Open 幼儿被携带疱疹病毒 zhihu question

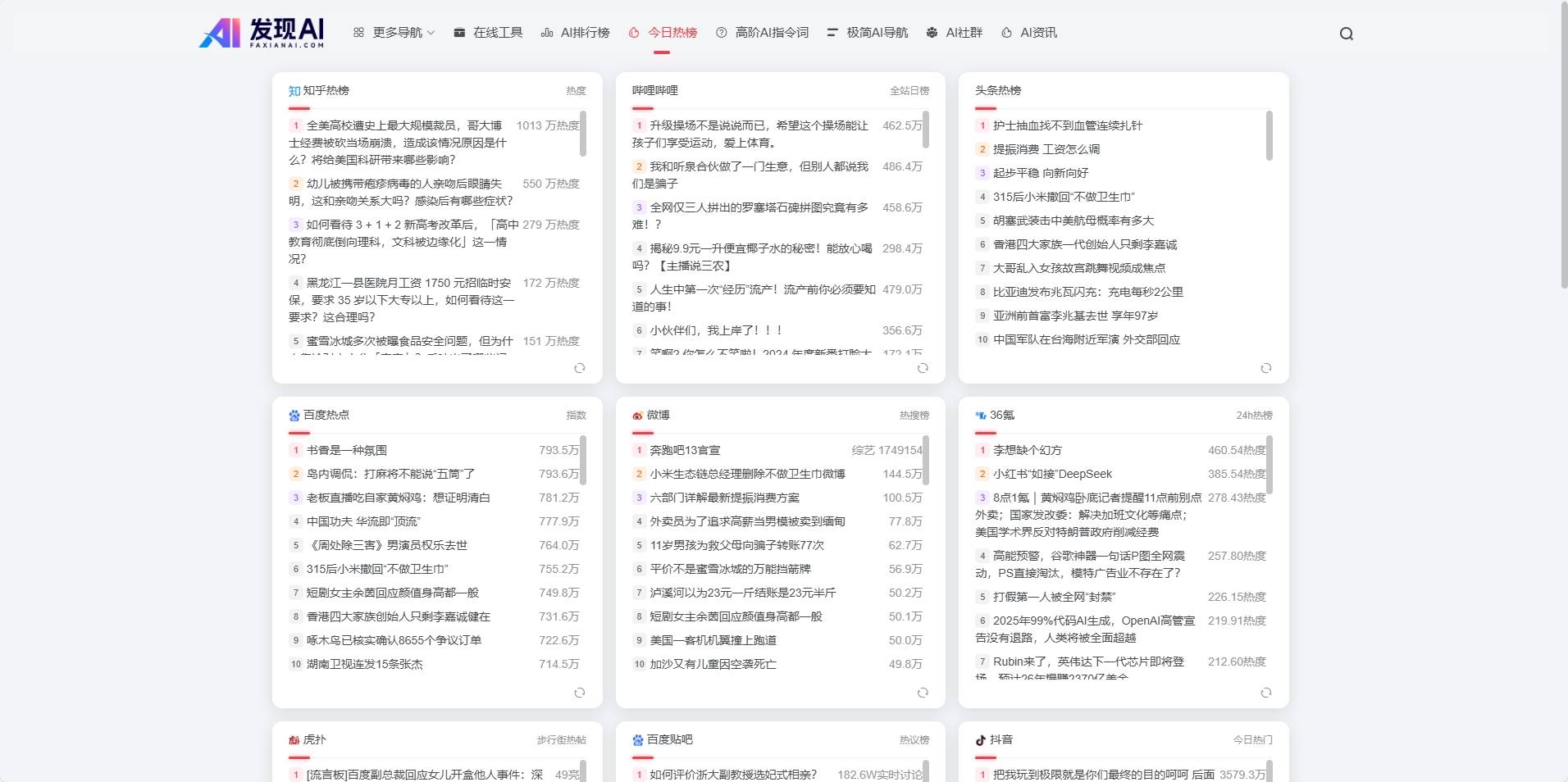(x=401, y=193)
